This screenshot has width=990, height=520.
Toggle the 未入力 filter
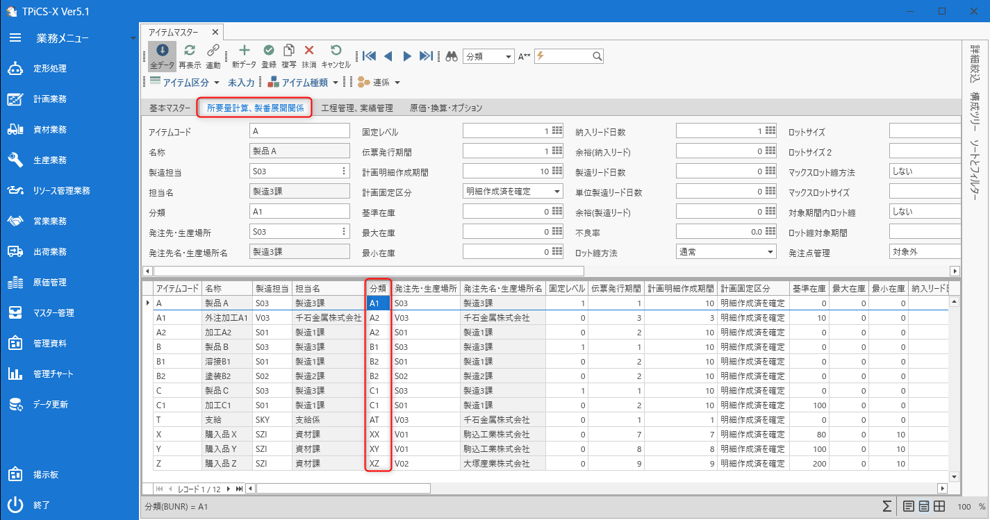(x=241, y=82)
